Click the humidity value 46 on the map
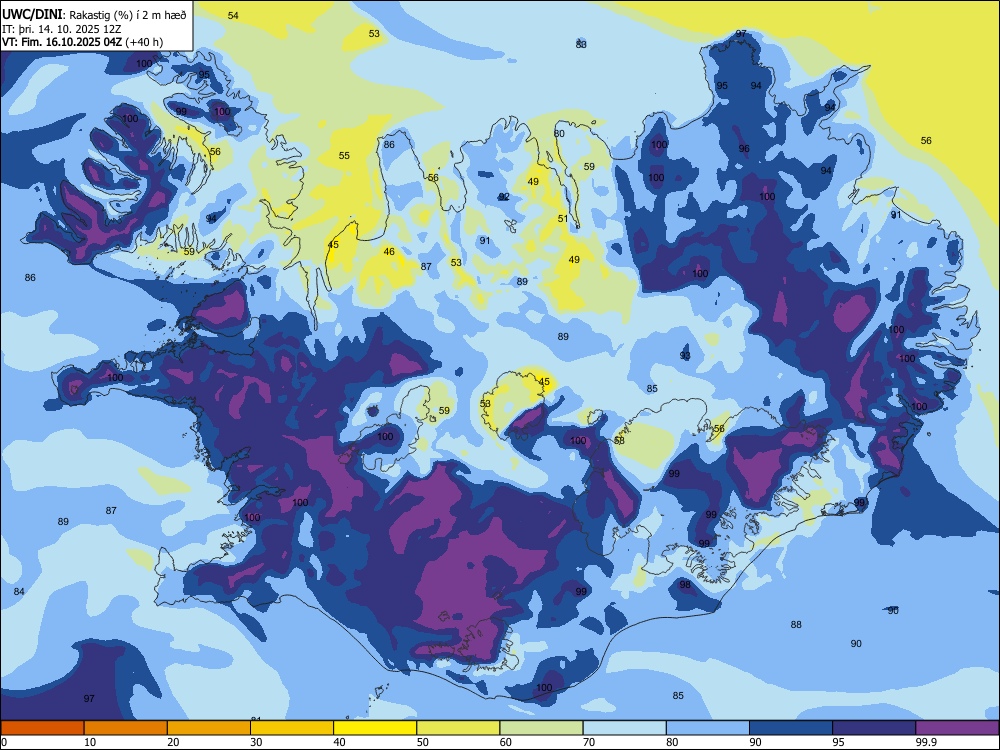This screenshot has width=1000, height=750. [389, 252]
